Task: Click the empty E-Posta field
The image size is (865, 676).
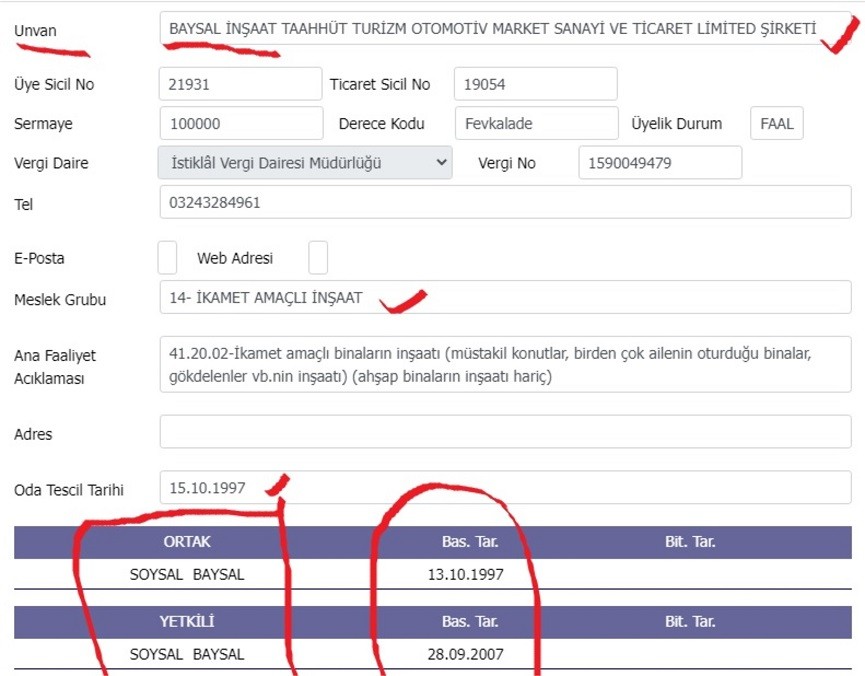Action: (x=167, y=257)
